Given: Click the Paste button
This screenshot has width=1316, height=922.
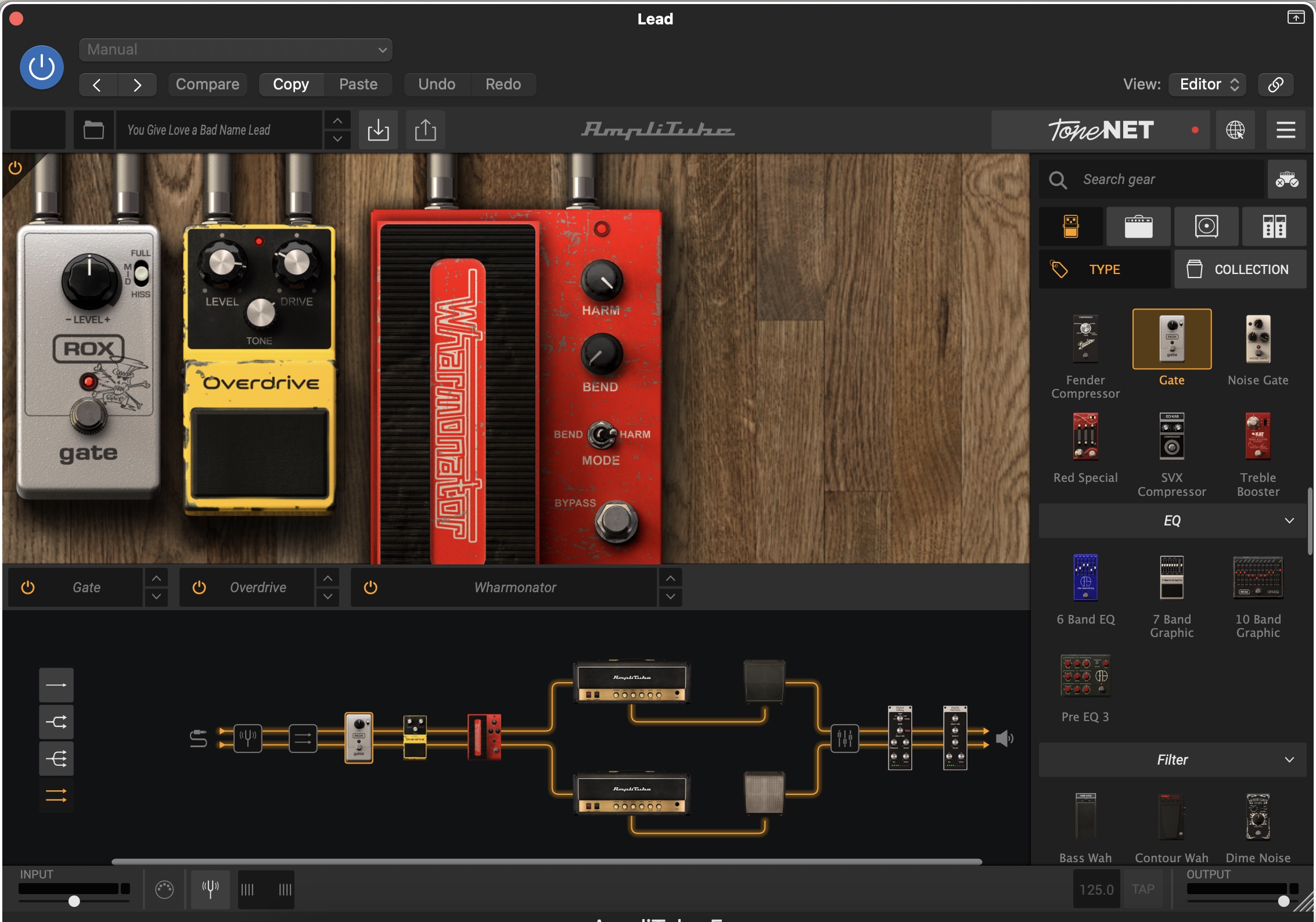Looking at the screenshot, I should [358, 85].
